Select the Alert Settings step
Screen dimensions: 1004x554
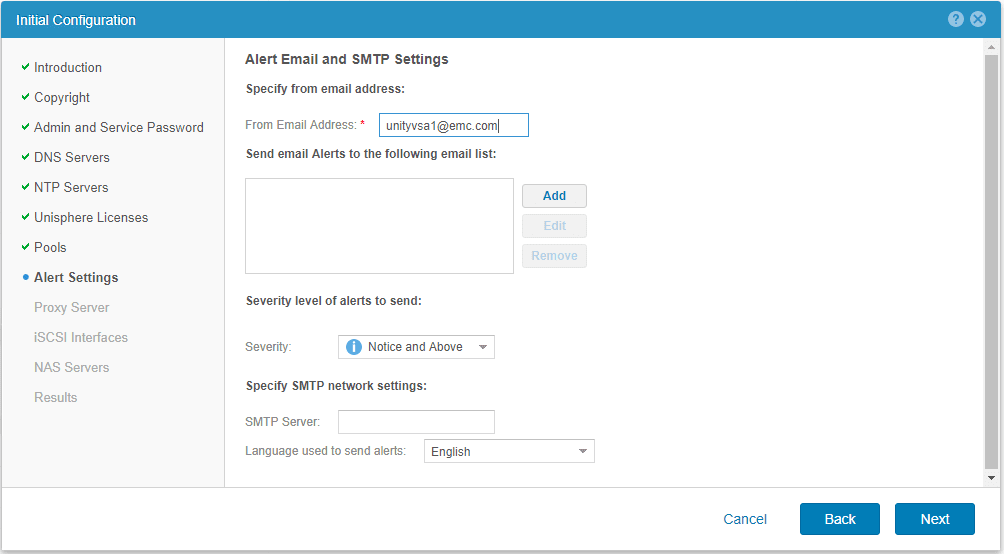click(x=76, y=277)
